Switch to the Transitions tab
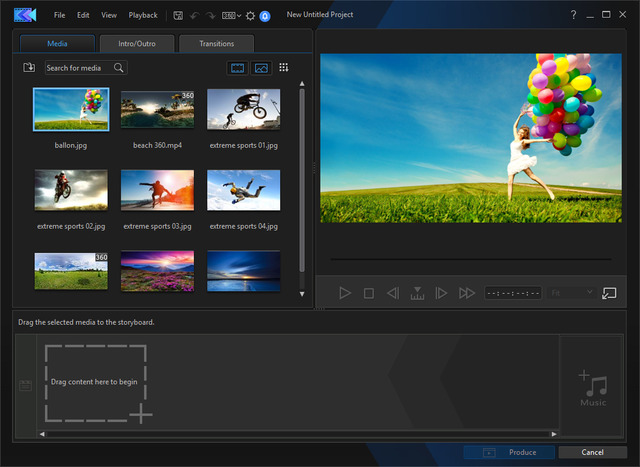 click(x=217, y=44)
